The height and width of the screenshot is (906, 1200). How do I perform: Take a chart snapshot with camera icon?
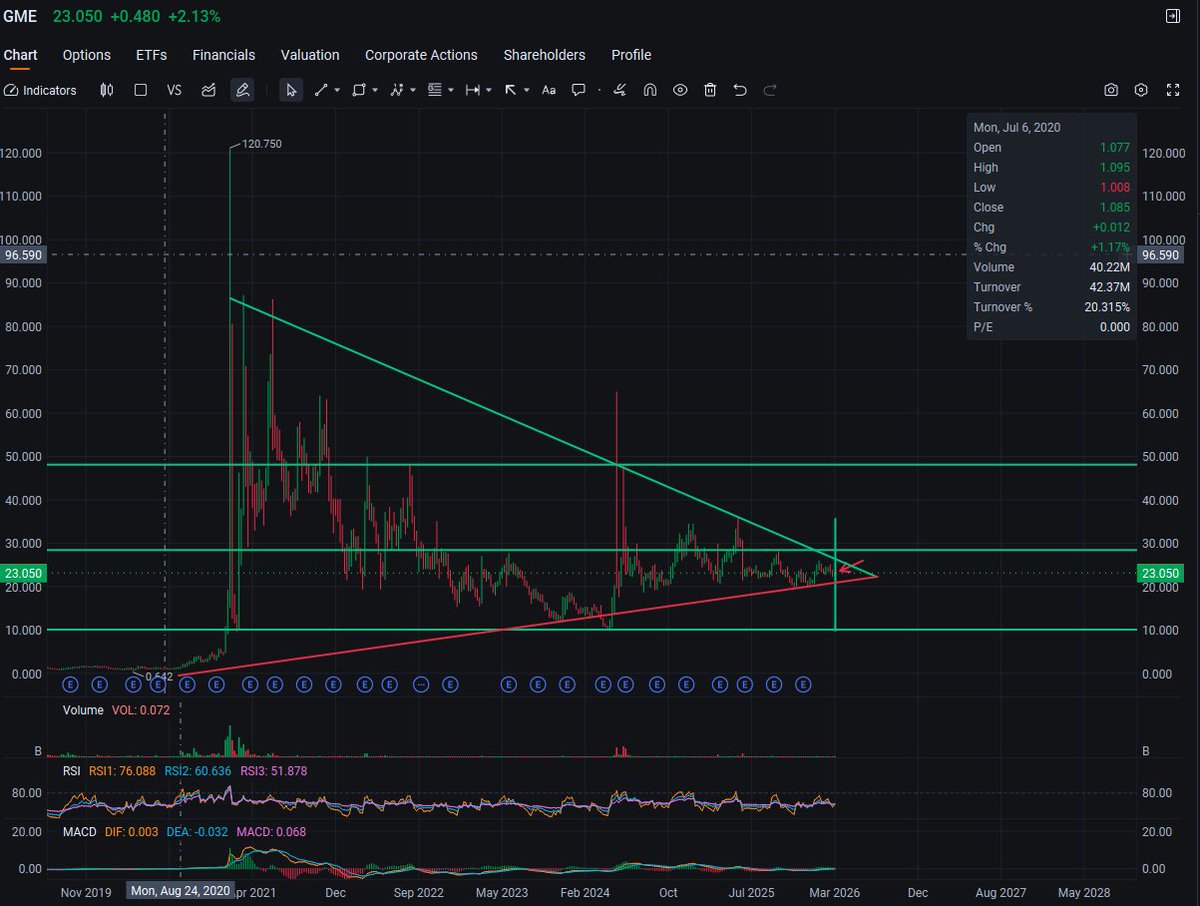(1111, 90)
